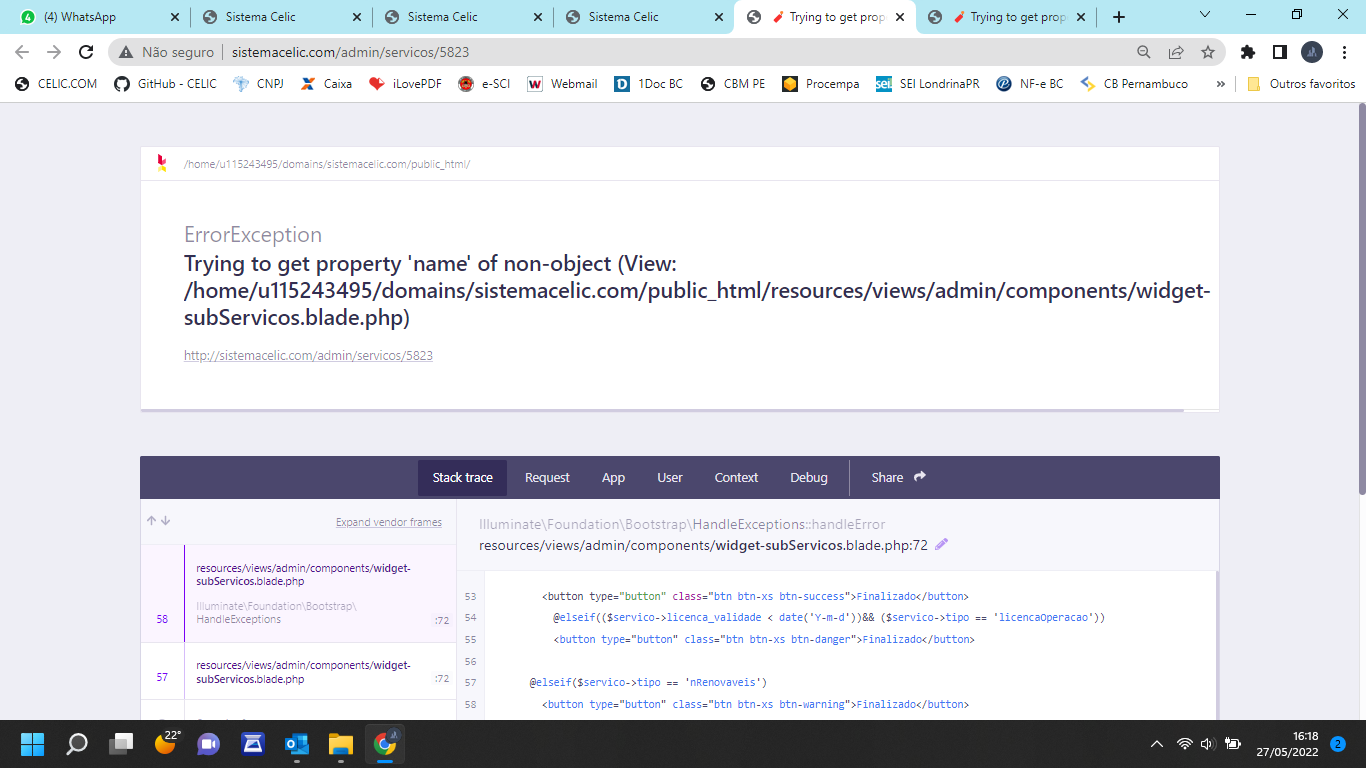This screenshot has height=768, width=1366.
Task: Open GitHub - CELIC bookmark
Action: [166, 84]
